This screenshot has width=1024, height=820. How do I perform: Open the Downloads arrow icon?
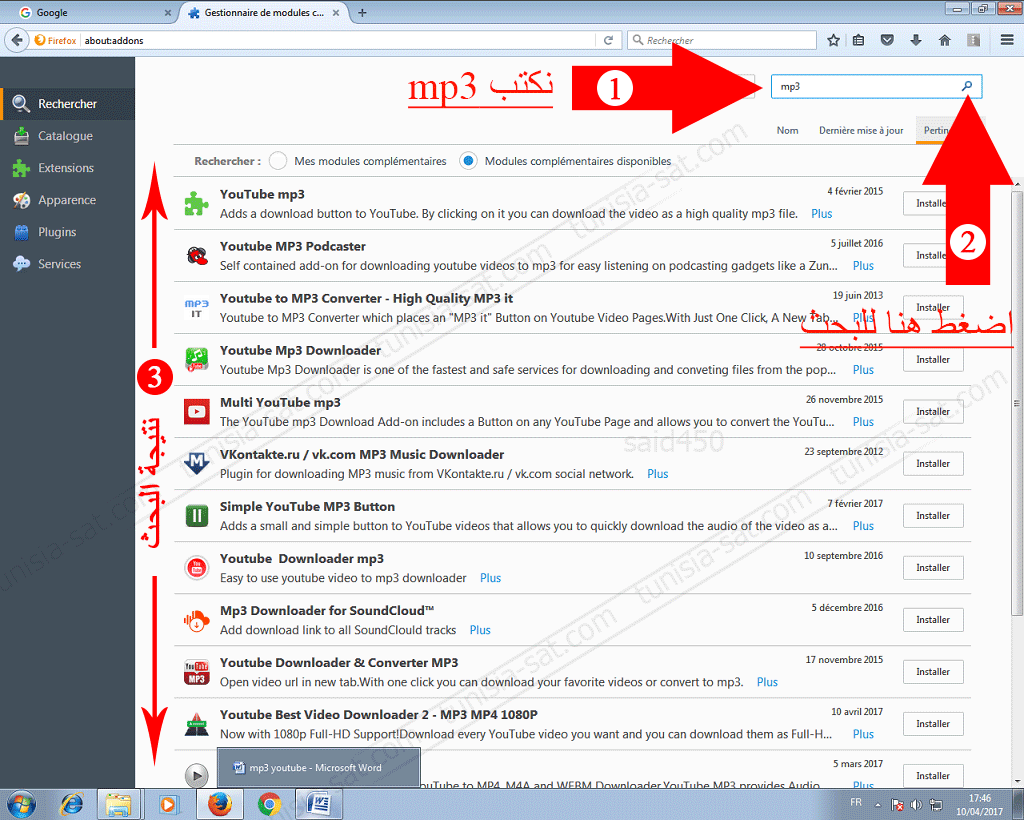pos(916,40)
